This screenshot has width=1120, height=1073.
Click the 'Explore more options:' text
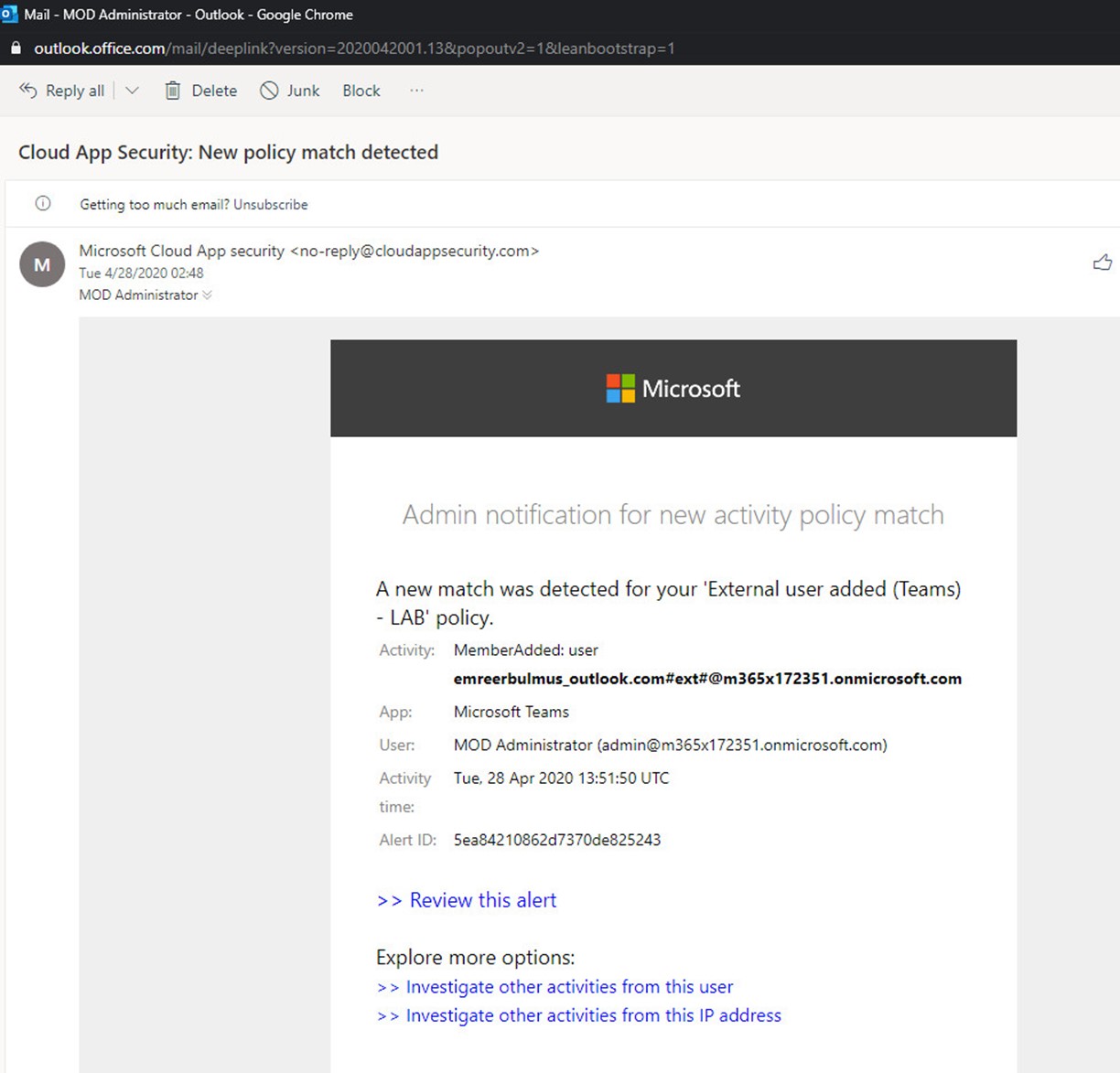point(476,958)
